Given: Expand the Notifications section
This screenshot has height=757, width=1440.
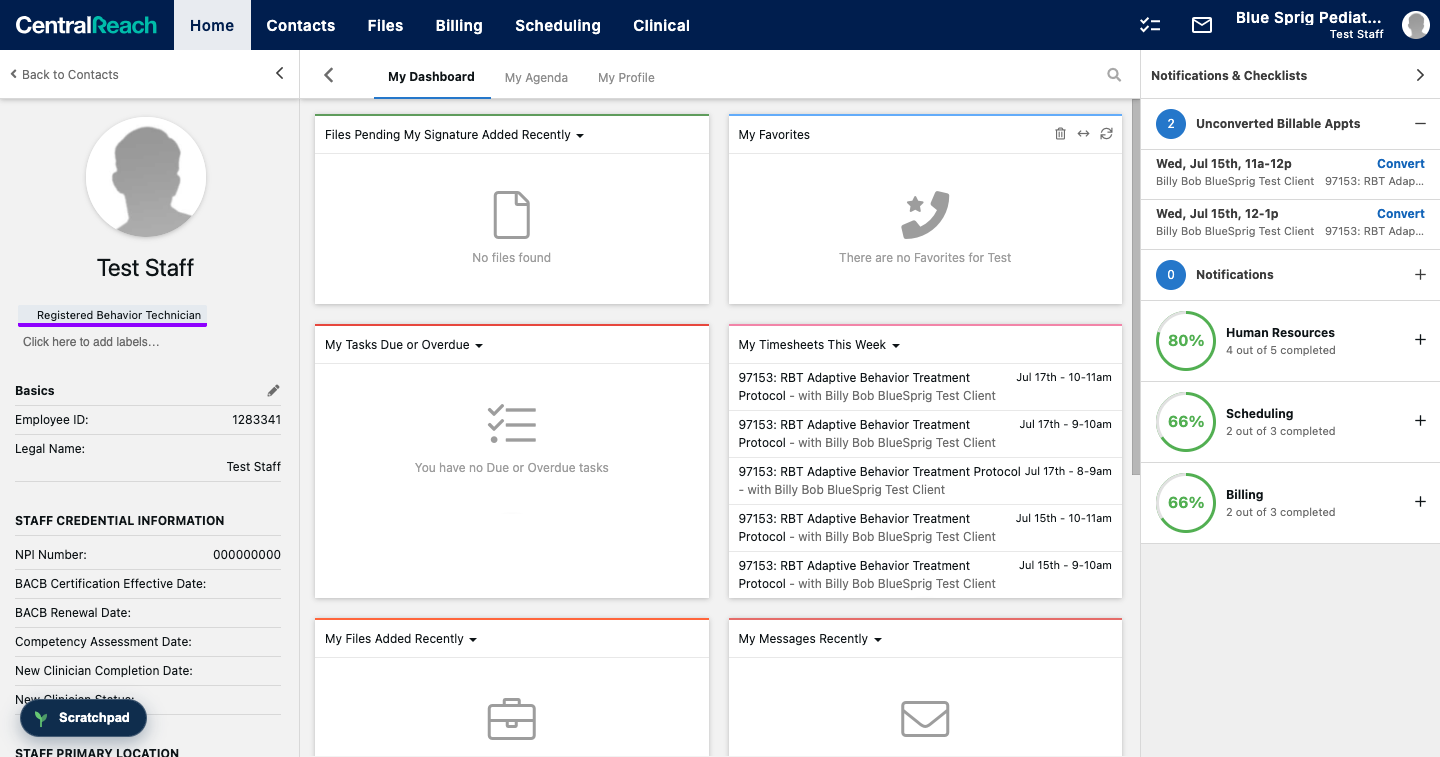Looking at the screenshot, I should tap(1420, 275).
